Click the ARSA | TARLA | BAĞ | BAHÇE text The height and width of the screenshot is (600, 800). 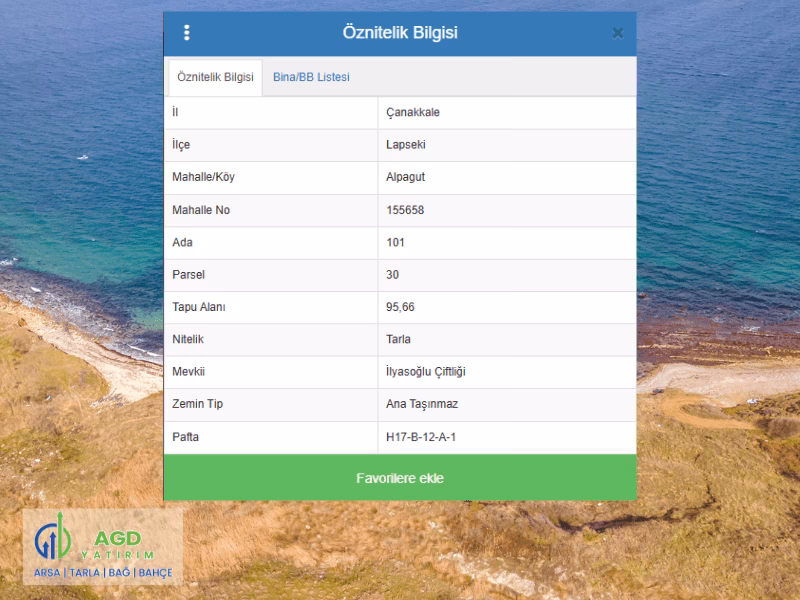[103, 572]
